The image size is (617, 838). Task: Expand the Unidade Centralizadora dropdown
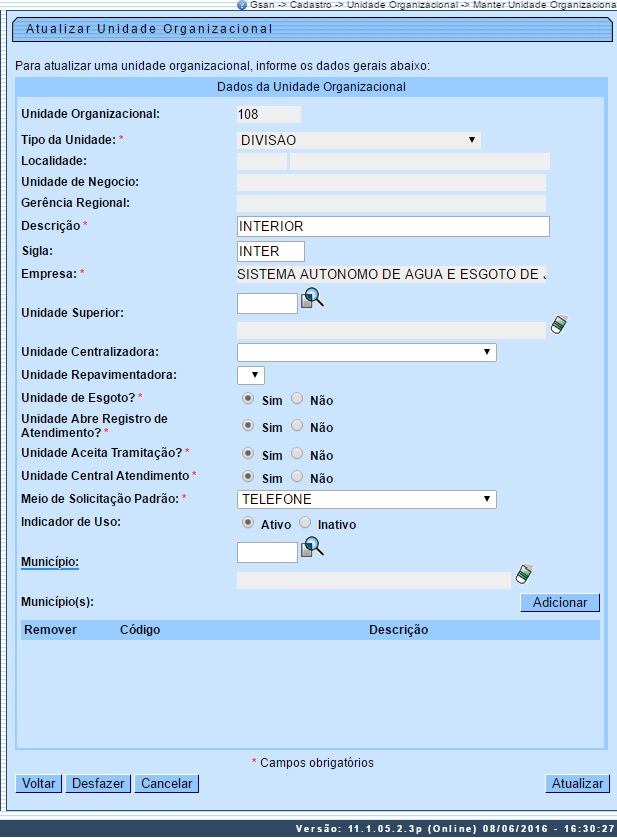click(x=366, y=352)
